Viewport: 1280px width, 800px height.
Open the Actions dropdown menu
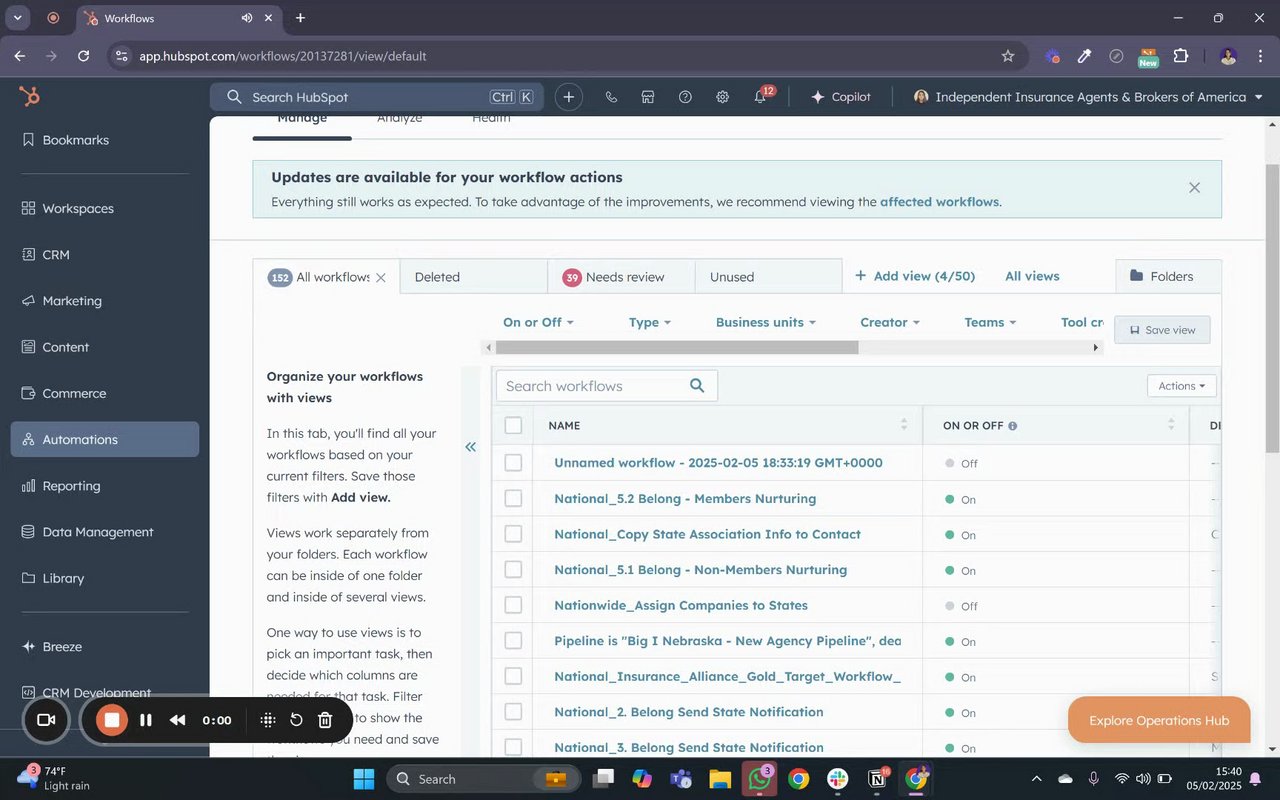click(x=1181, y=386)
